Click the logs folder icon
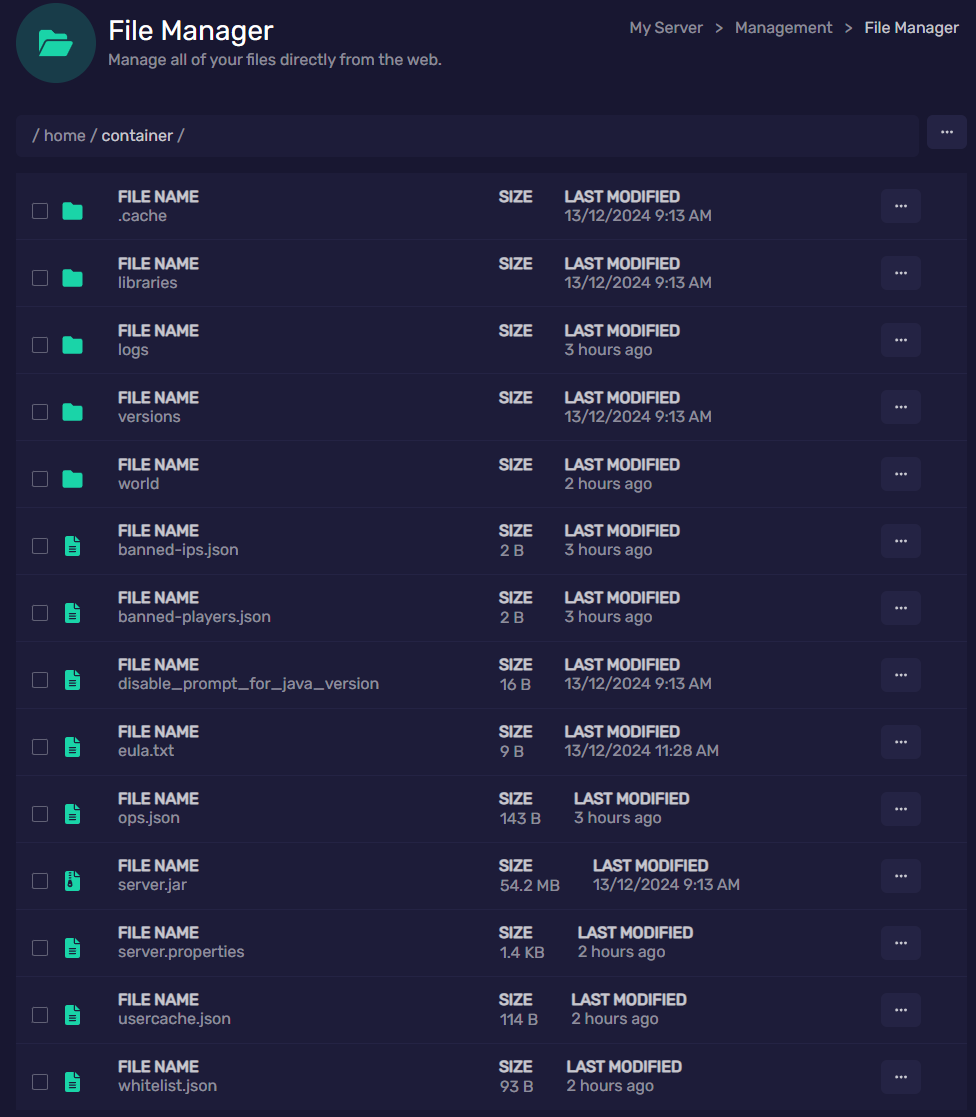The width and height of the screenshot is (976, 1117). point(72,345)
